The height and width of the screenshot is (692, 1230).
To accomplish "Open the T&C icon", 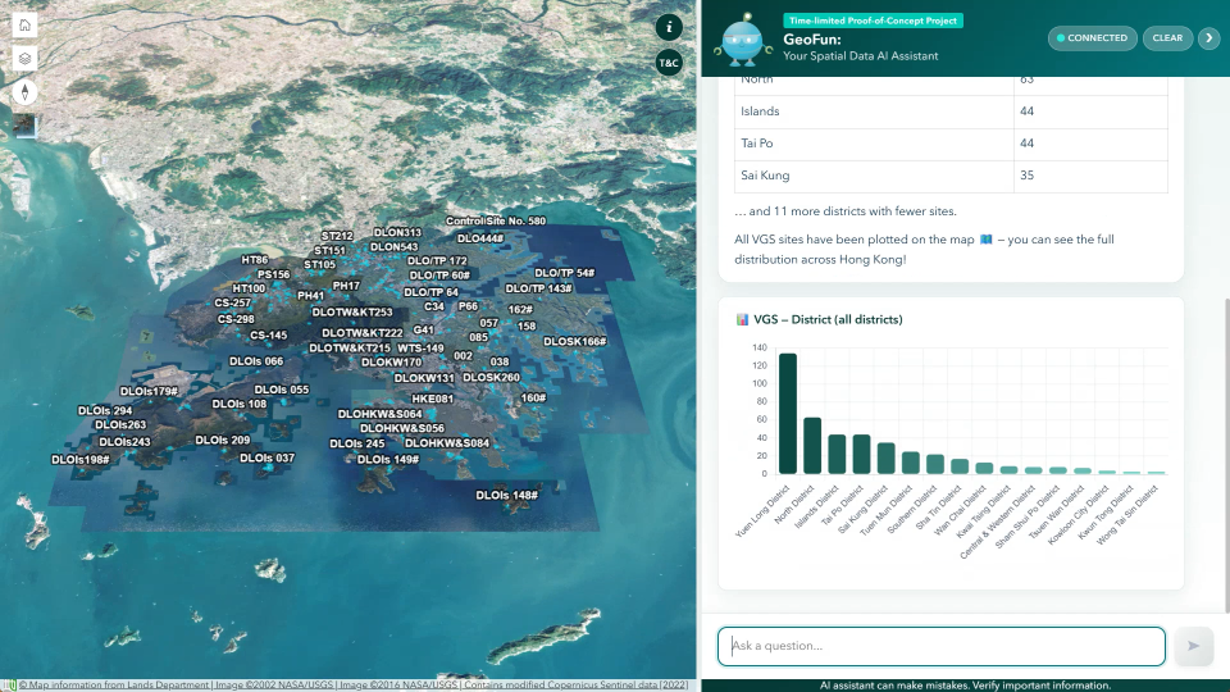I will tap(669, 63).
